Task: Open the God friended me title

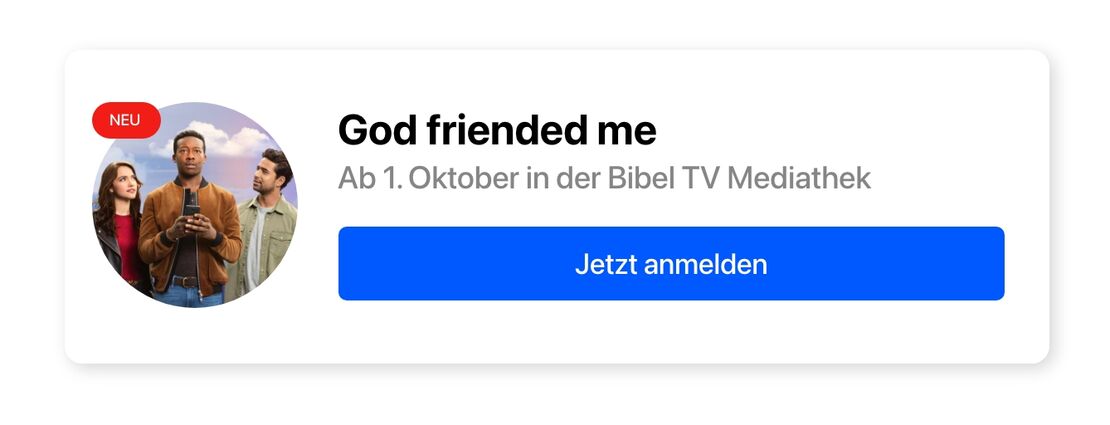Action: pos(496,130)
